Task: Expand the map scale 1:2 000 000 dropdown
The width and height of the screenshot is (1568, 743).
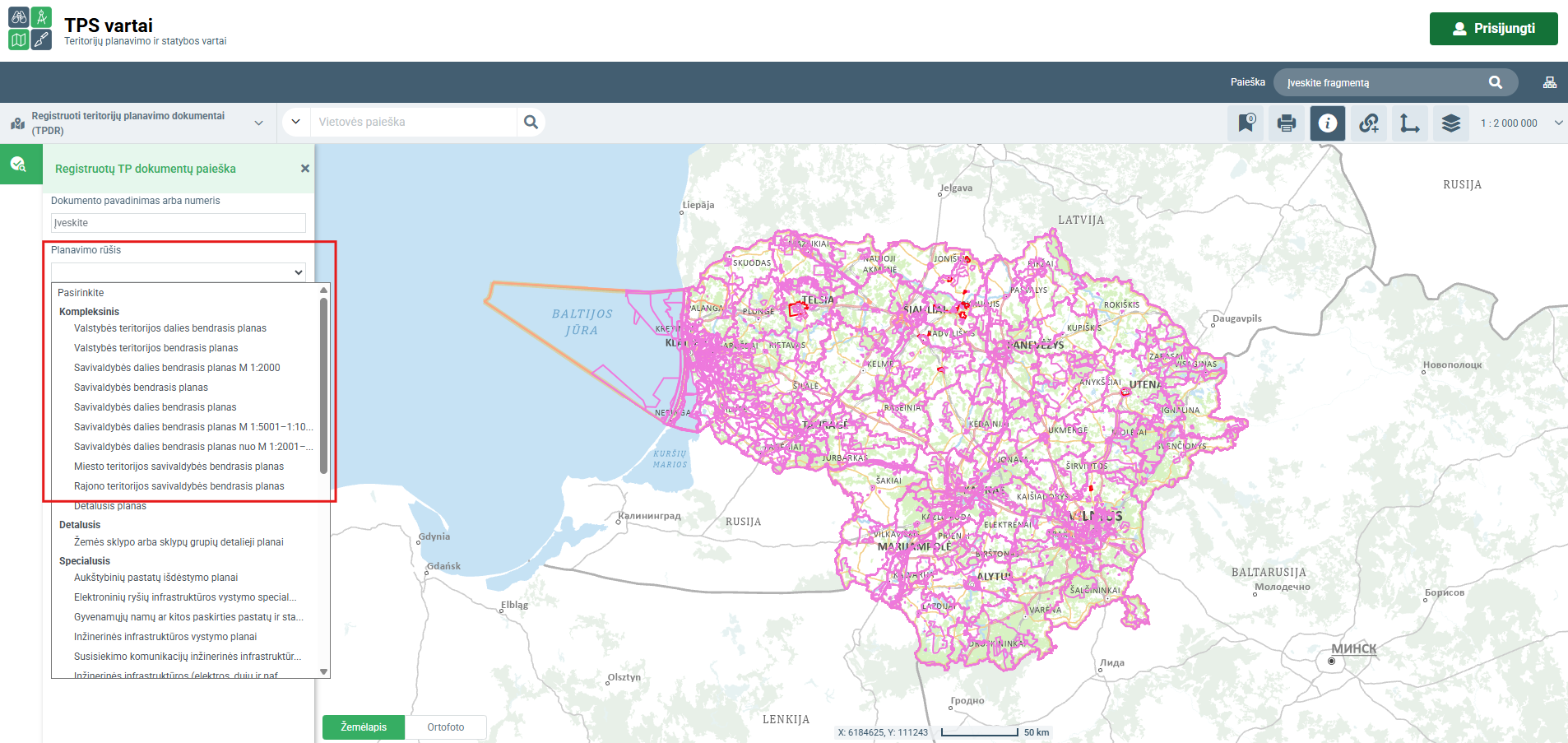Action: pyautogui.click(x=1558, y=123)
